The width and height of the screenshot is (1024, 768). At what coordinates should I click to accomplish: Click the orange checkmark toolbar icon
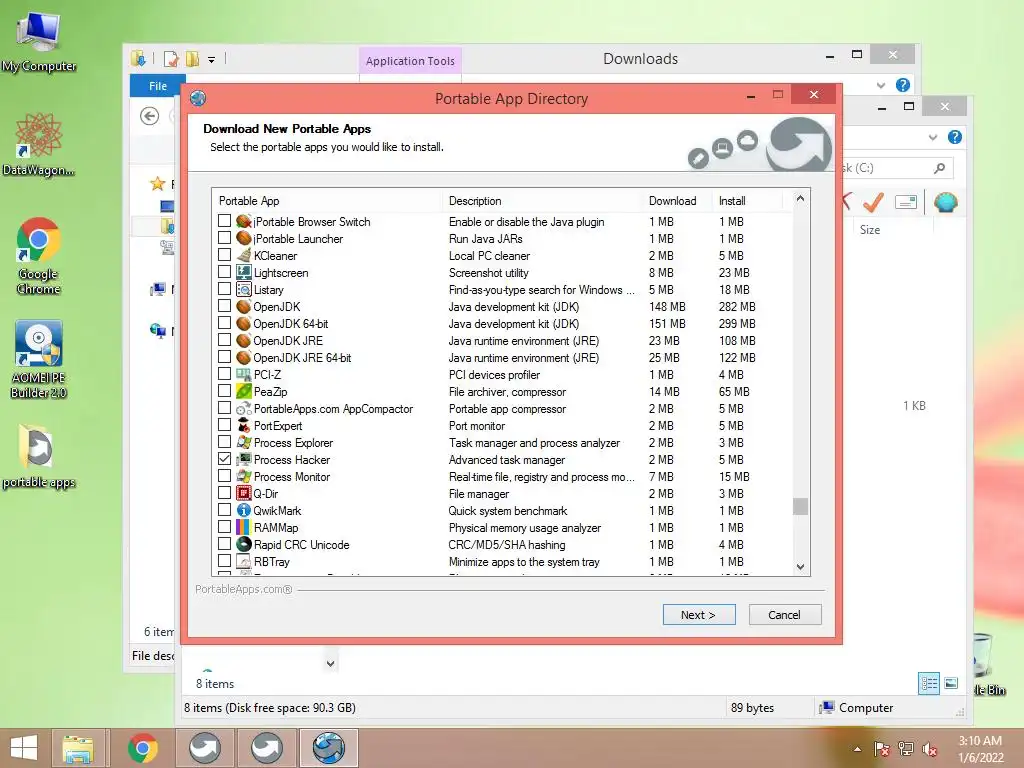(x=873, y=202)
